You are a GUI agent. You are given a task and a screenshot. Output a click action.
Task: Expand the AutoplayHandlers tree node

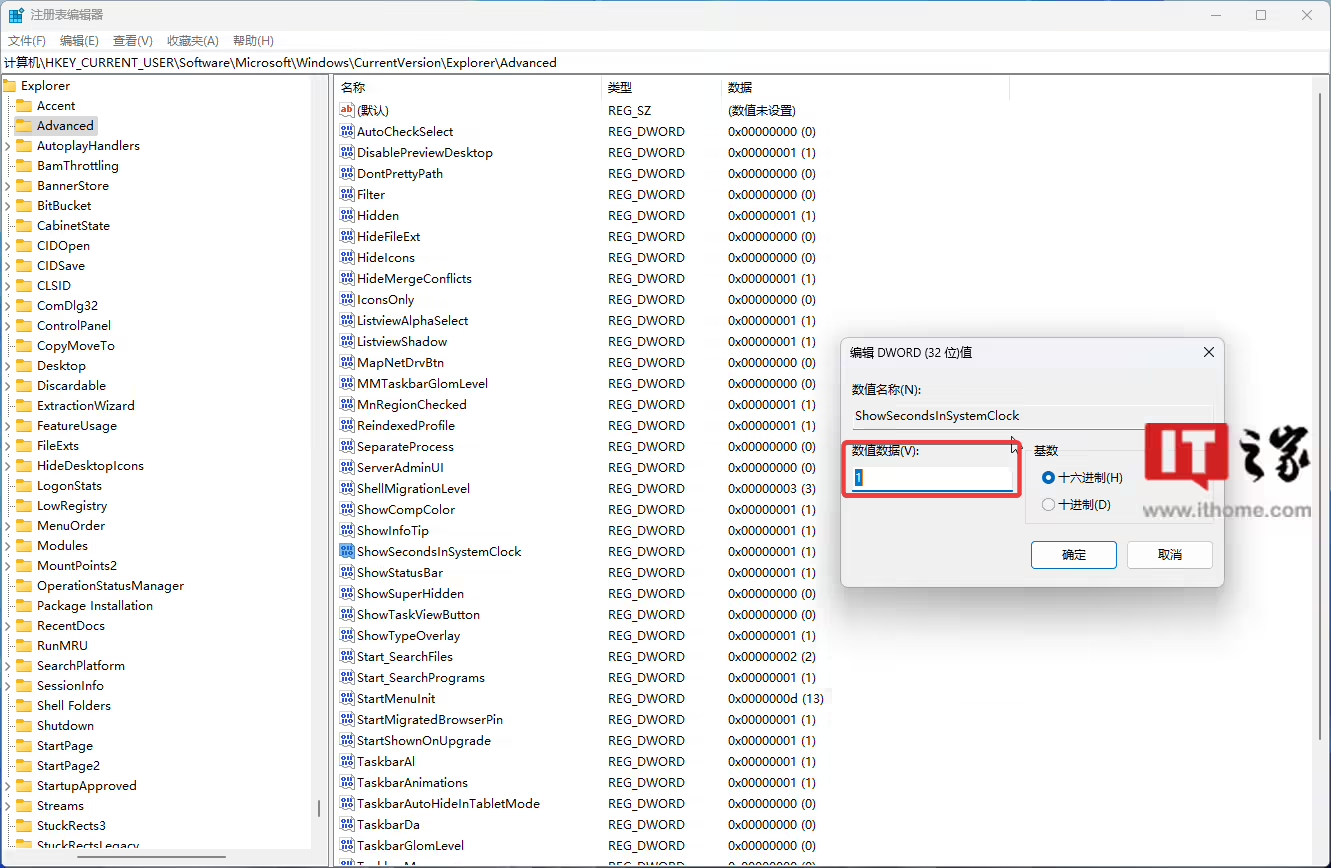8,146
